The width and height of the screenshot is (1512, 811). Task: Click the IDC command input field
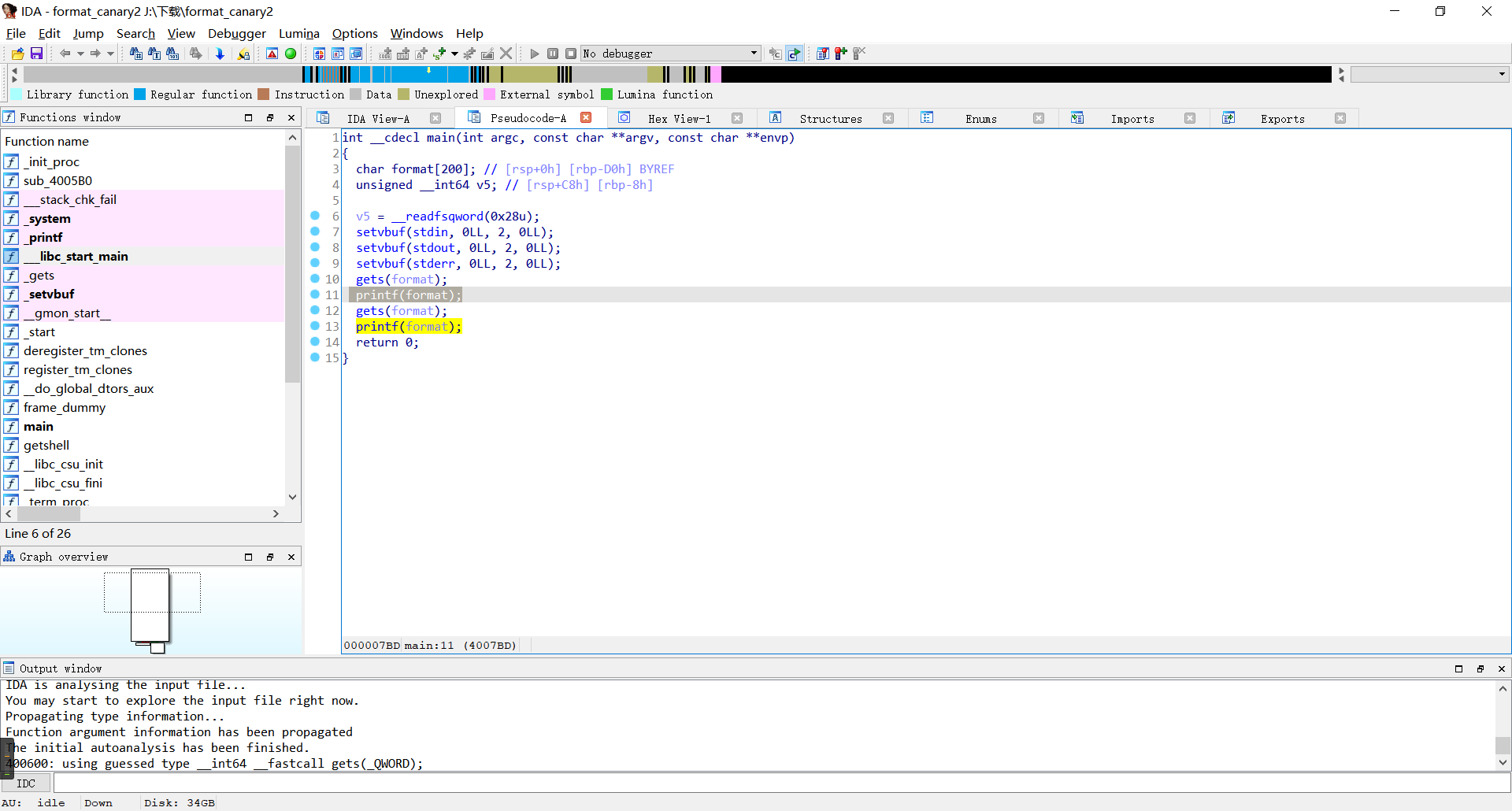click(780, 783)
